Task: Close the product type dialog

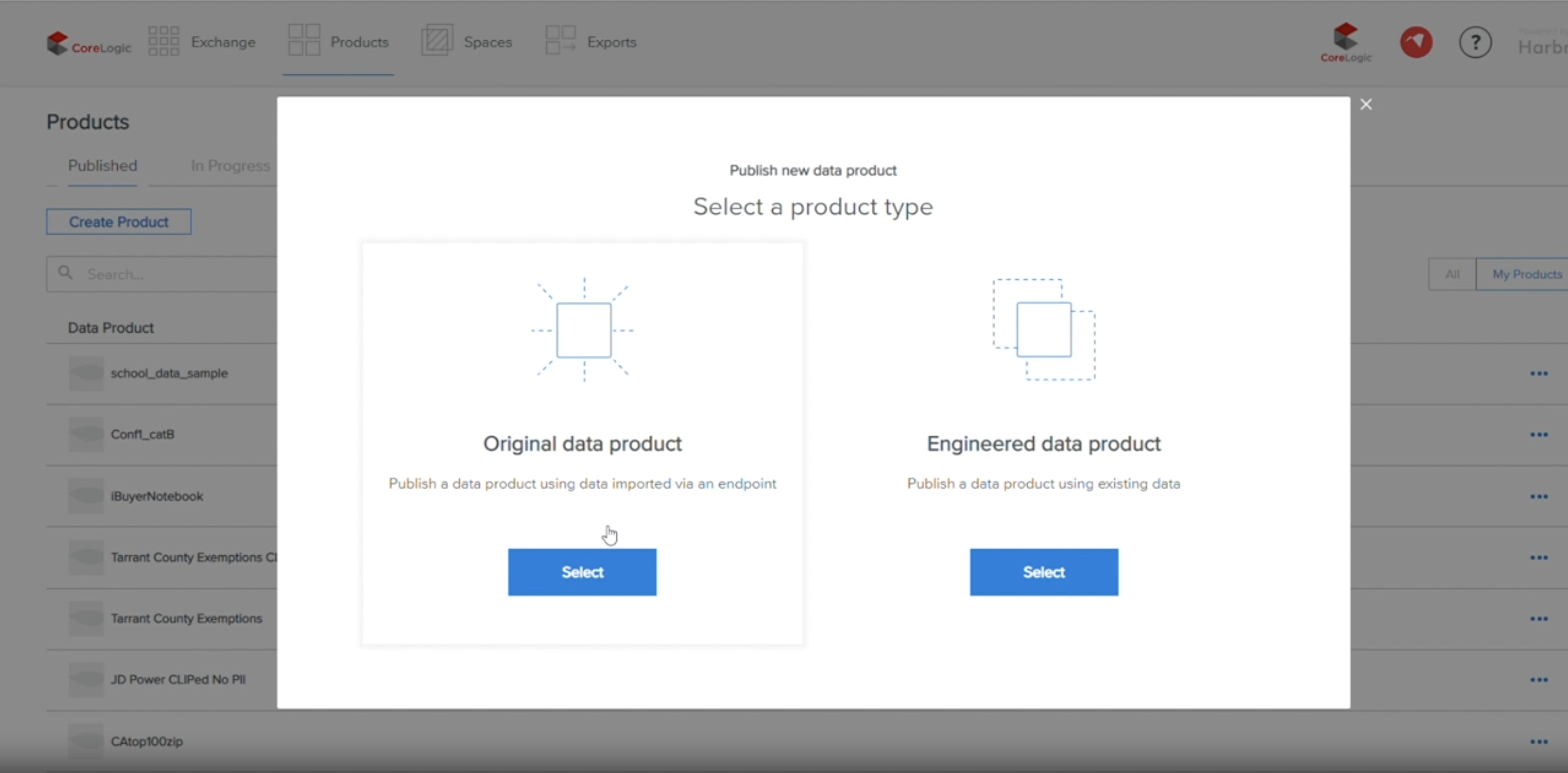Action: [x=1366, y=105]
